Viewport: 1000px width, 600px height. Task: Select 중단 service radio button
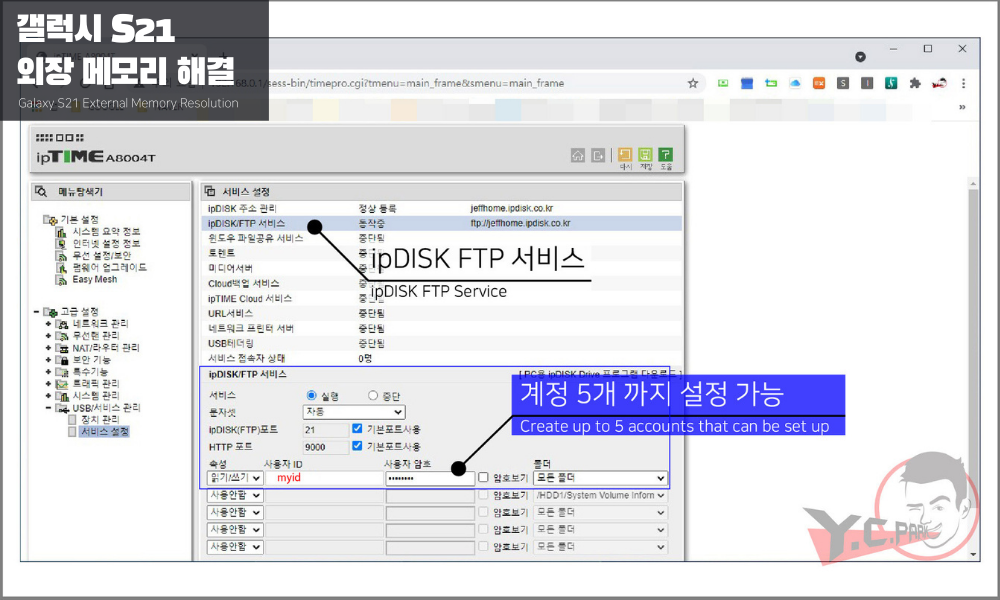[373, 395]
